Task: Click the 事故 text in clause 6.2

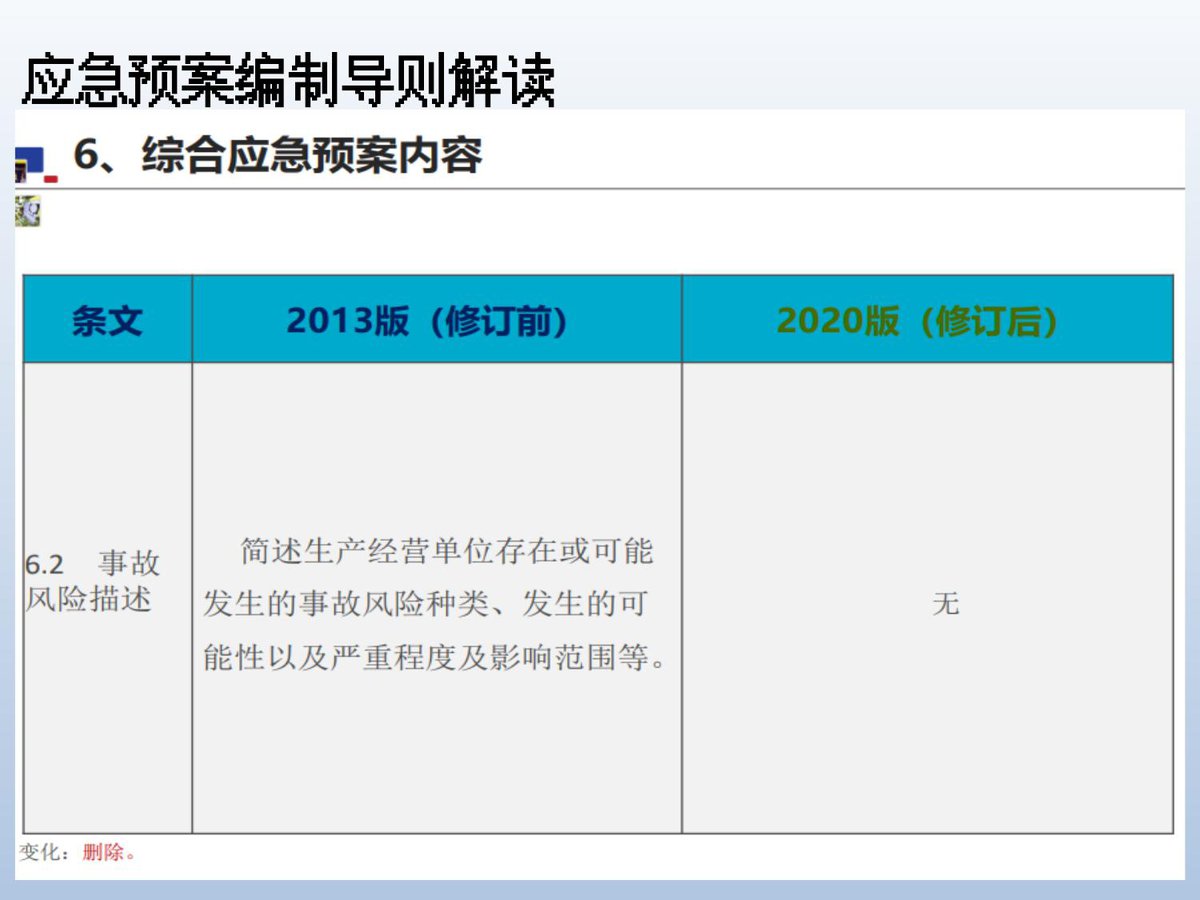Action: point(129,564)
